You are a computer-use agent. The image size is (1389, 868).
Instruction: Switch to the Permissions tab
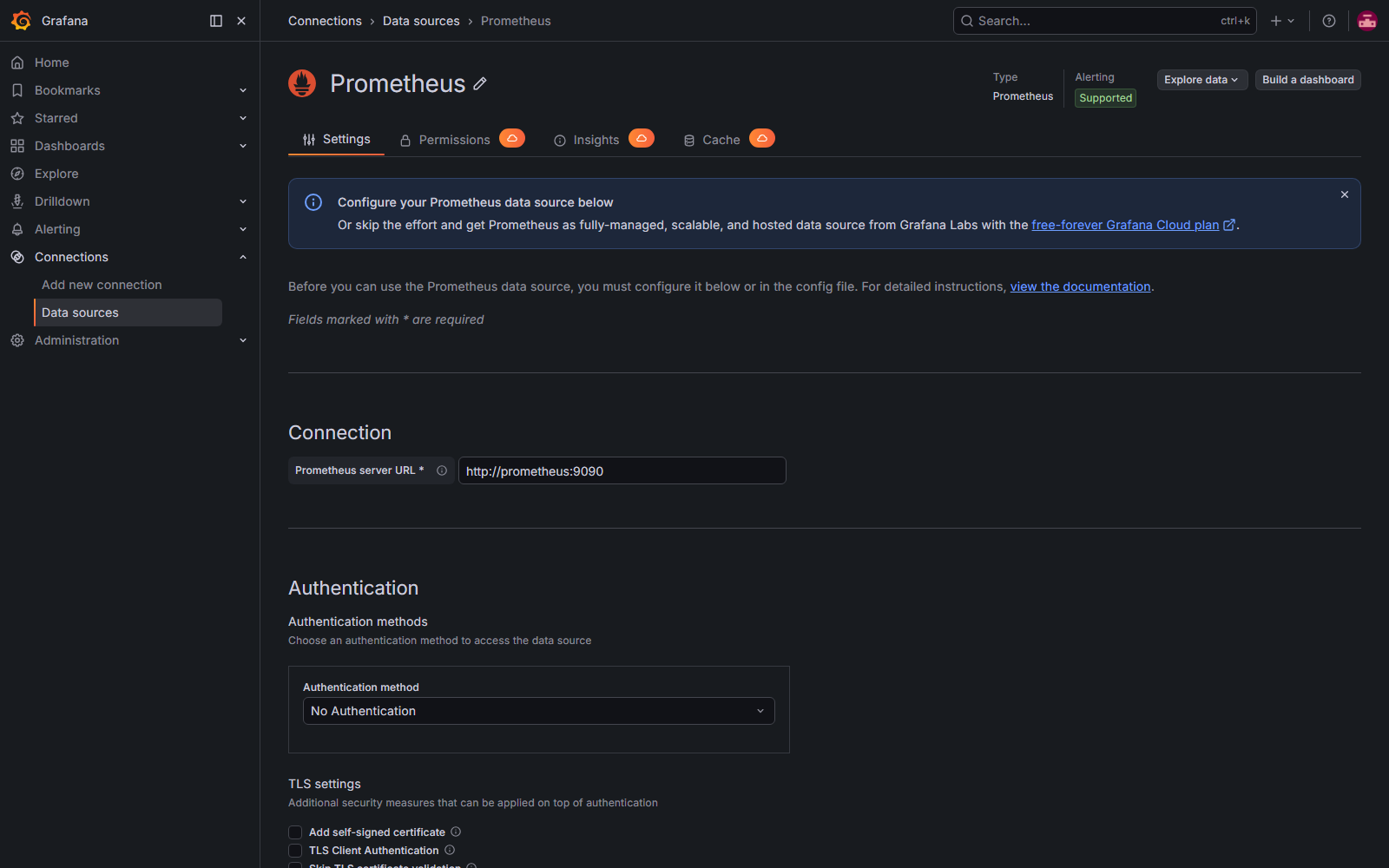click(x=453, y=140)
